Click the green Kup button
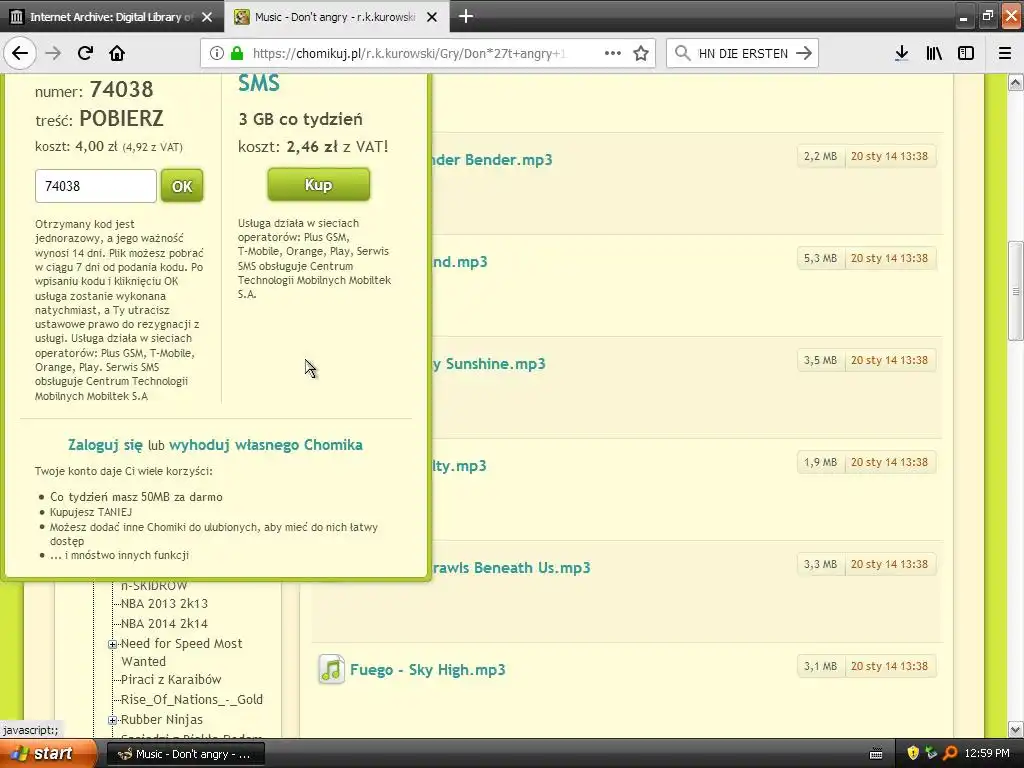The height and width of the screenshot is (768, 1024). (x=319, y=185)
